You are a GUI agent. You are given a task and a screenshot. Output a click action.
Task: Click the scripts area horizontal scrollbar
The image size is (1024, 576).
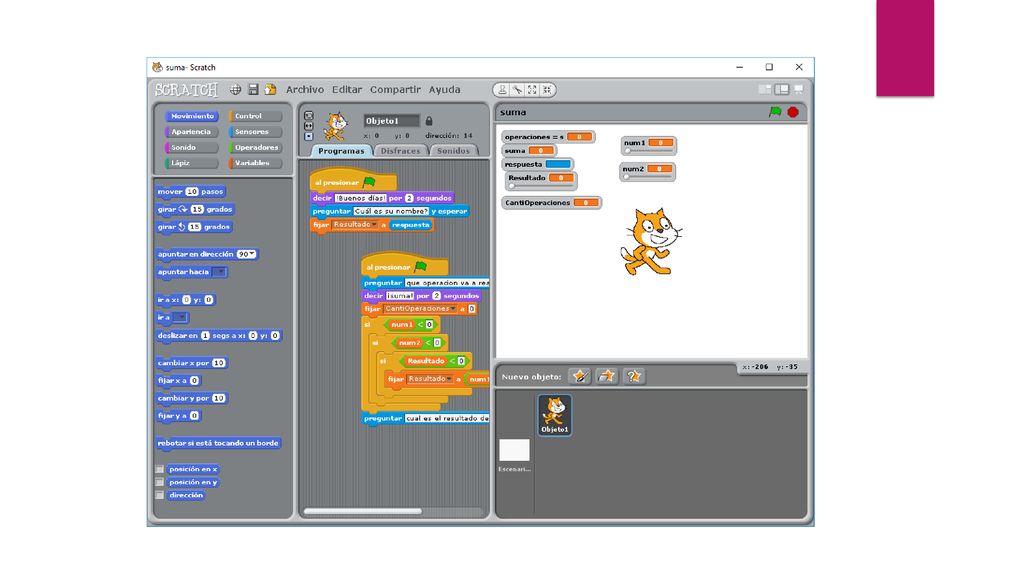point(362,511)
